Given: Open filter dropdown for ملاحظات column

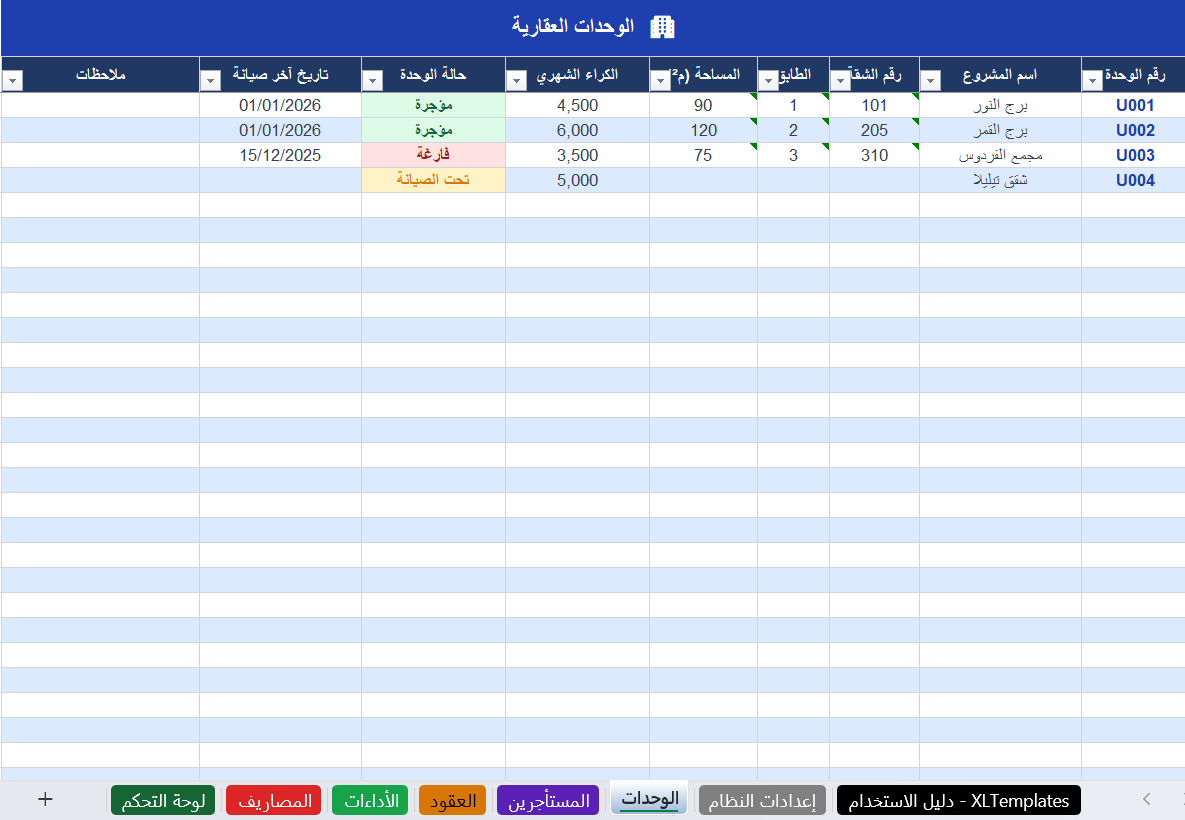Looking at the screenshot, I should coord(13,80).
